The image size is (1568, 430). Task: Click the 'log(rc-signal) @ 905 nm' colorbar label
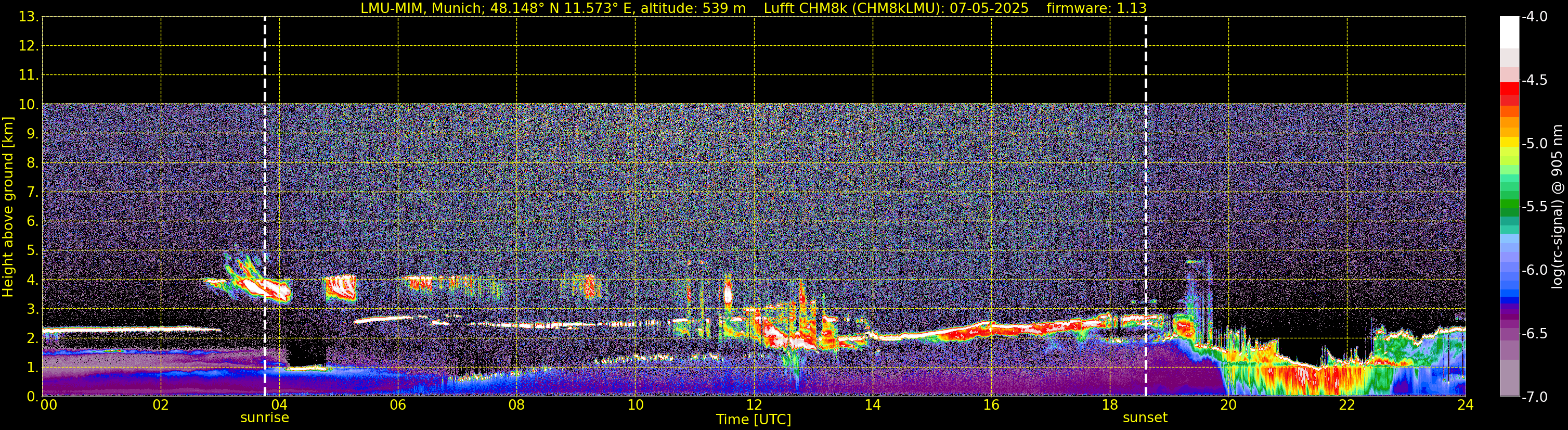tap(1557, 207)
